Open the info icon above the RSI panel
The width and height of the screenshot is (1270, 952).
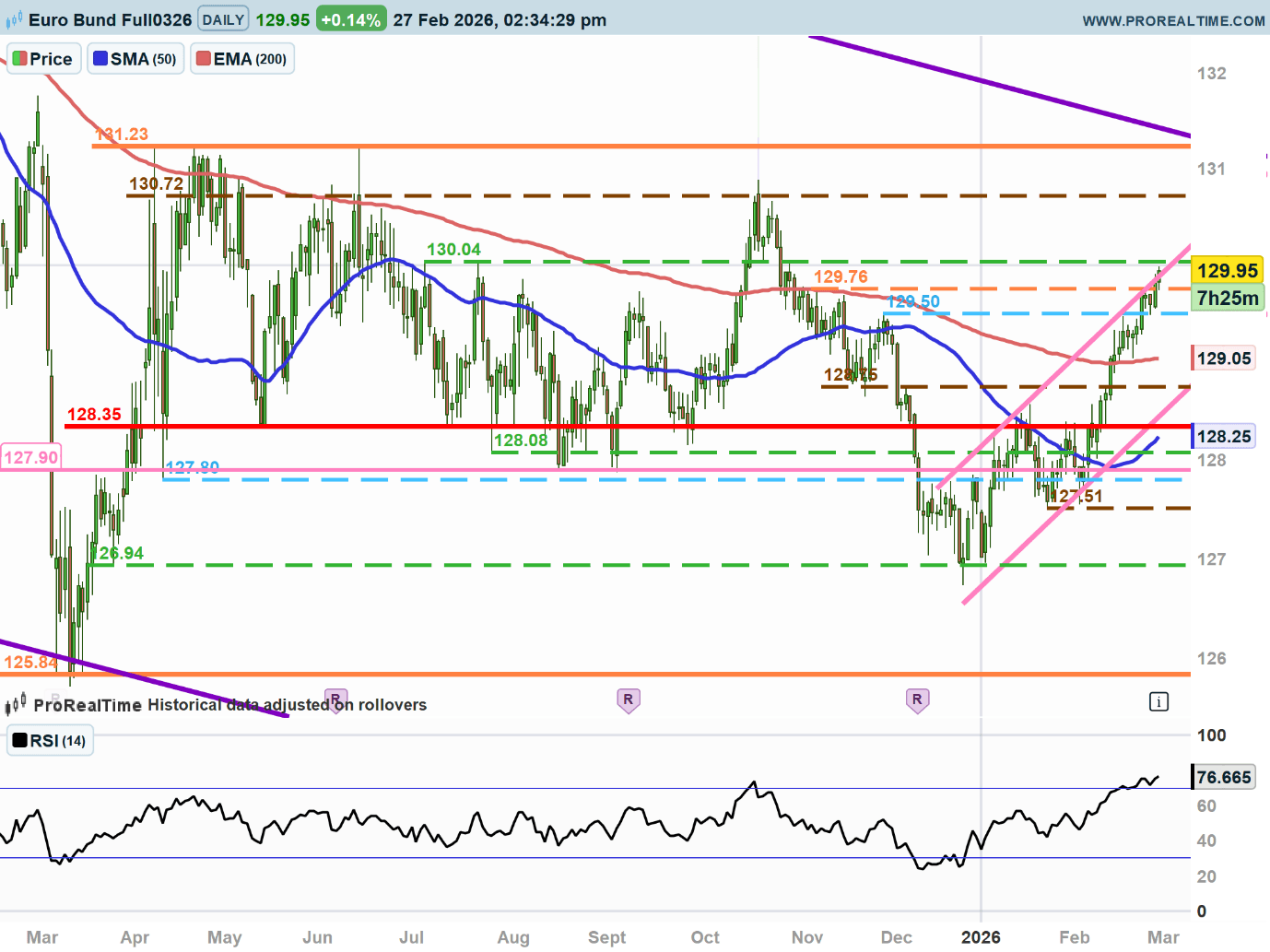1158,702
